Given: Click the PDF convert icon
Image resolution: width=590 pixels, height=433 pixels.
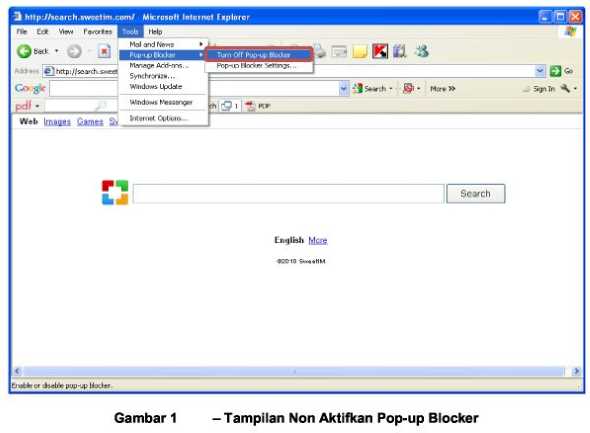Looking at the screenshot, I should 250,106.
